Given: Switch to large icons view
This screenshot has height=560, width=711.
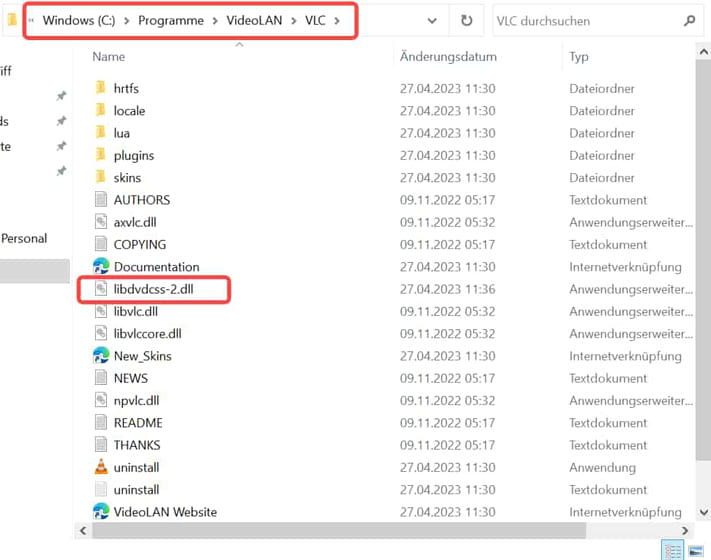Looking at the screenshot, I should point(696,551).
